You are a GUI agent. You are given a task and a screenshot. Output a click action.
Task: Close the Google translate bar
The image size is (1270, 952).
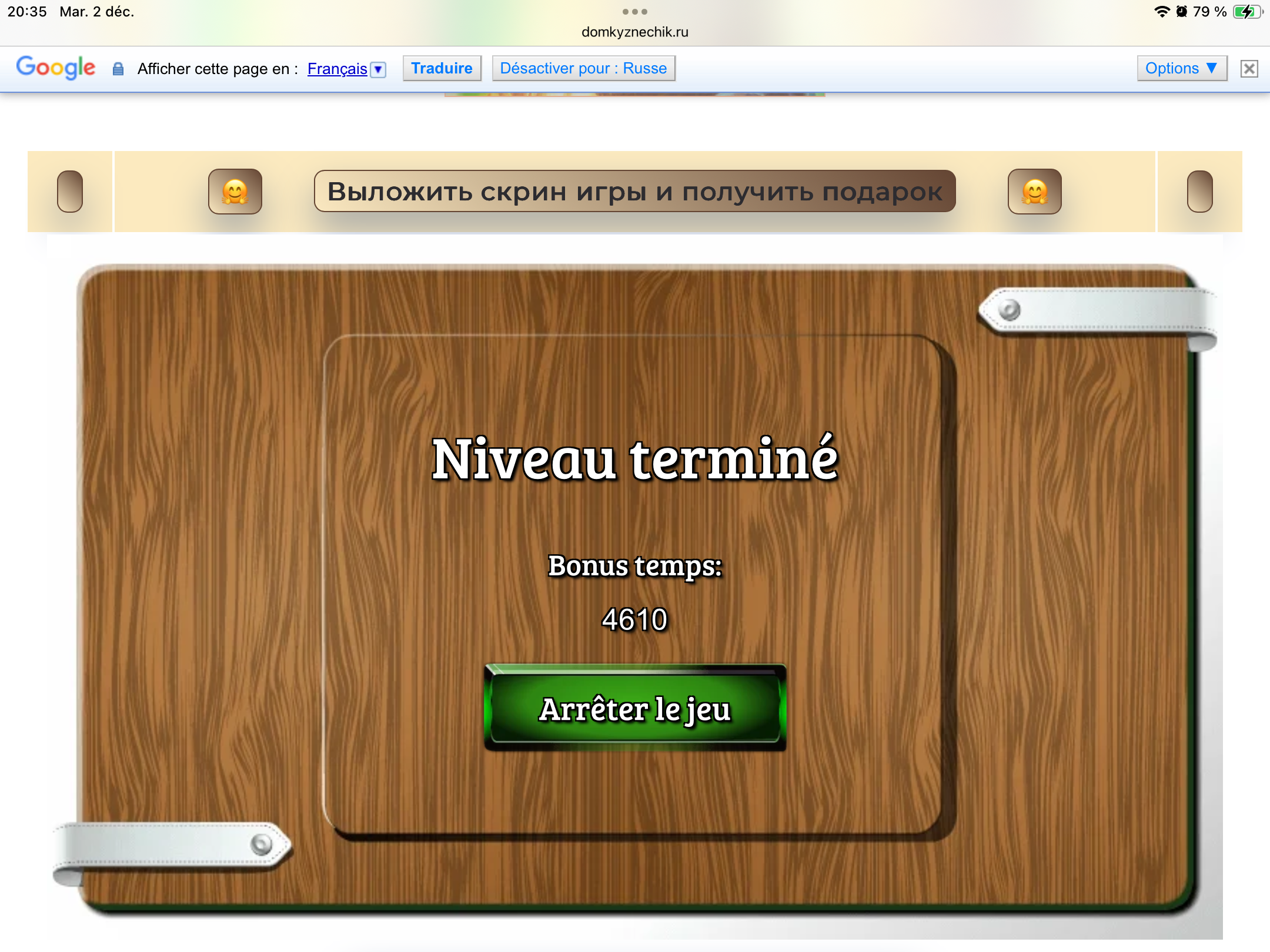pyautogui.click(x=1249, y=69)
